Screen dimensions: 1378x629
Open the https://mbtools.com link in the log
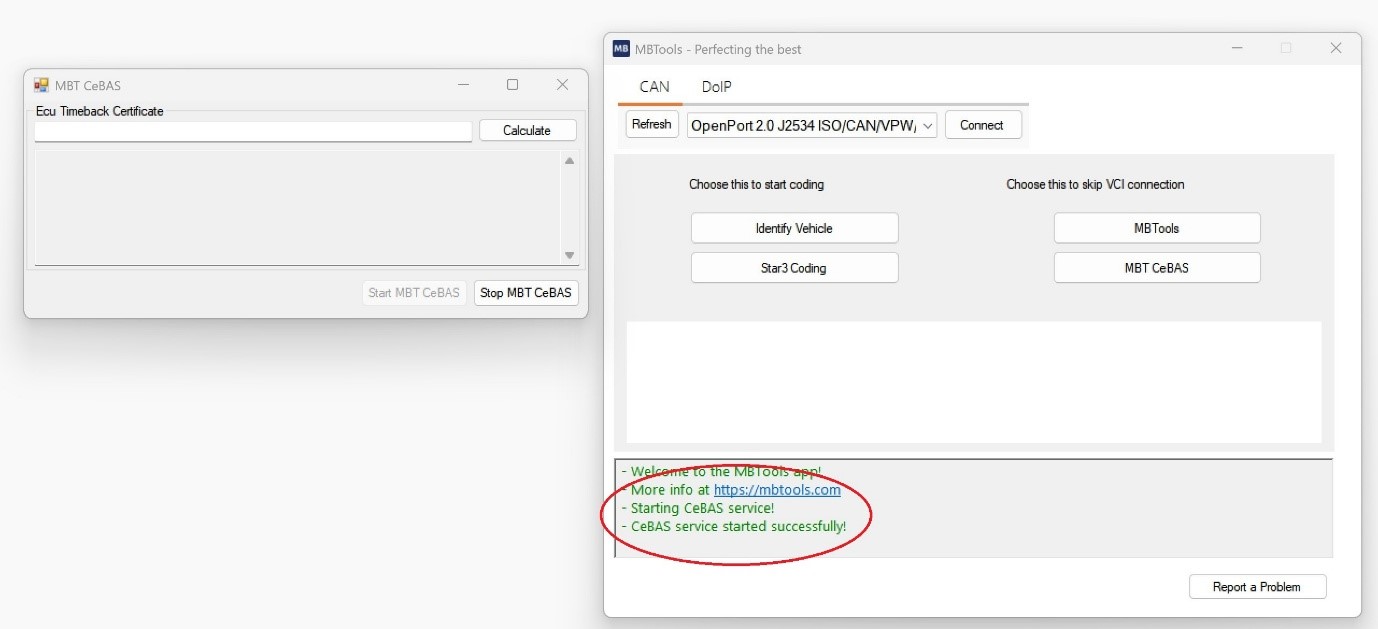777,490
